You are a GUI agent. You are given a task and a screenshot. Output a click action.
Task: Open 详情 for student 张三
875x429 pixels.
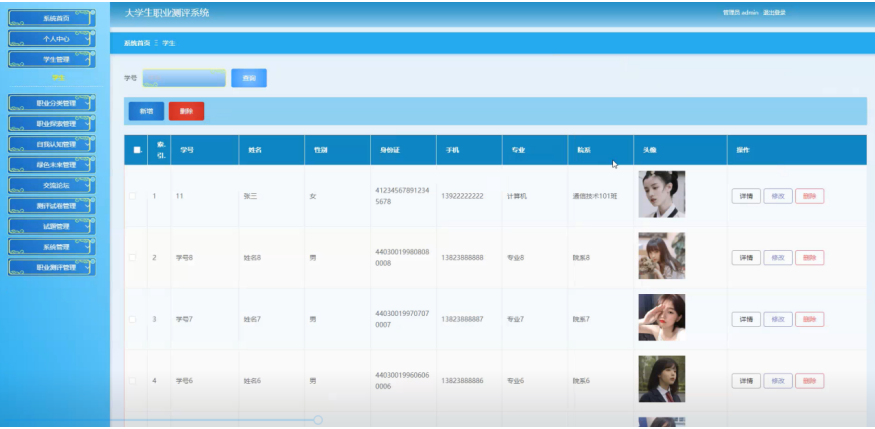coord(746,196)
